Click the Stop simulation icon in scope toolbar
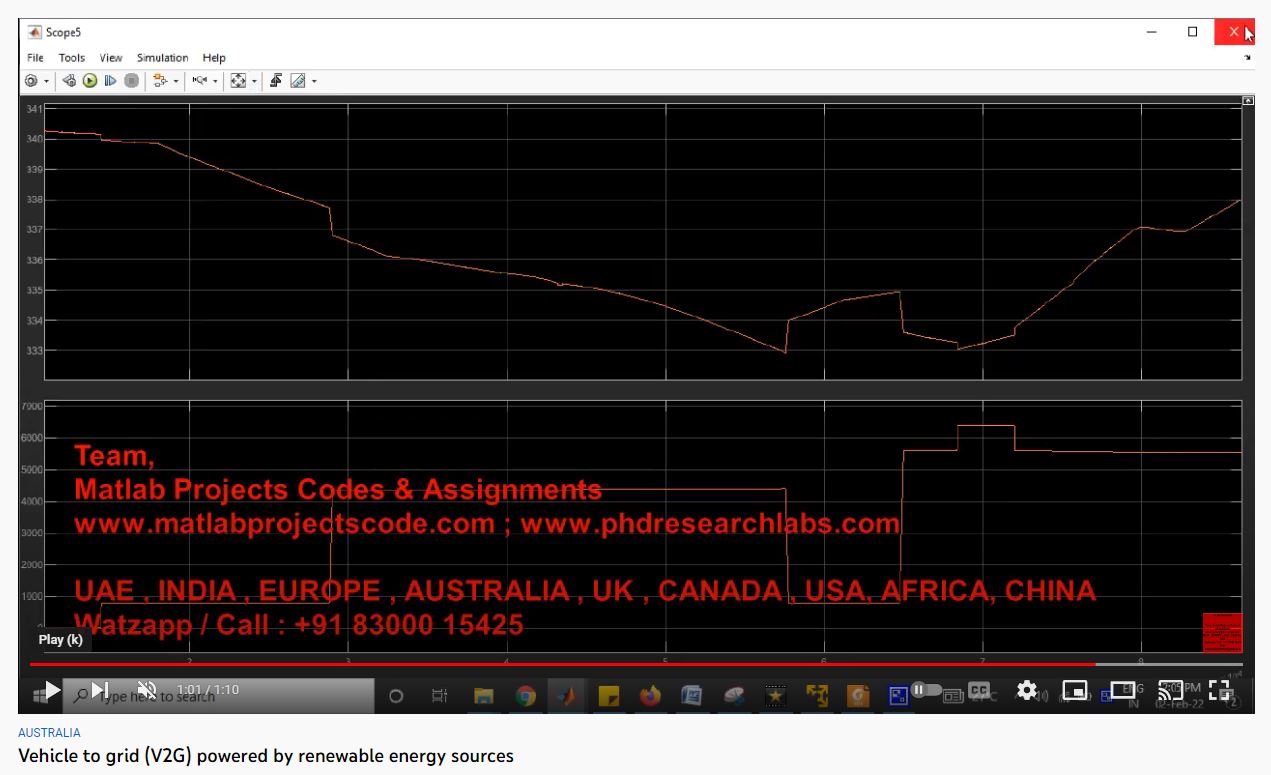1271x775 pixels. (131, 81)
